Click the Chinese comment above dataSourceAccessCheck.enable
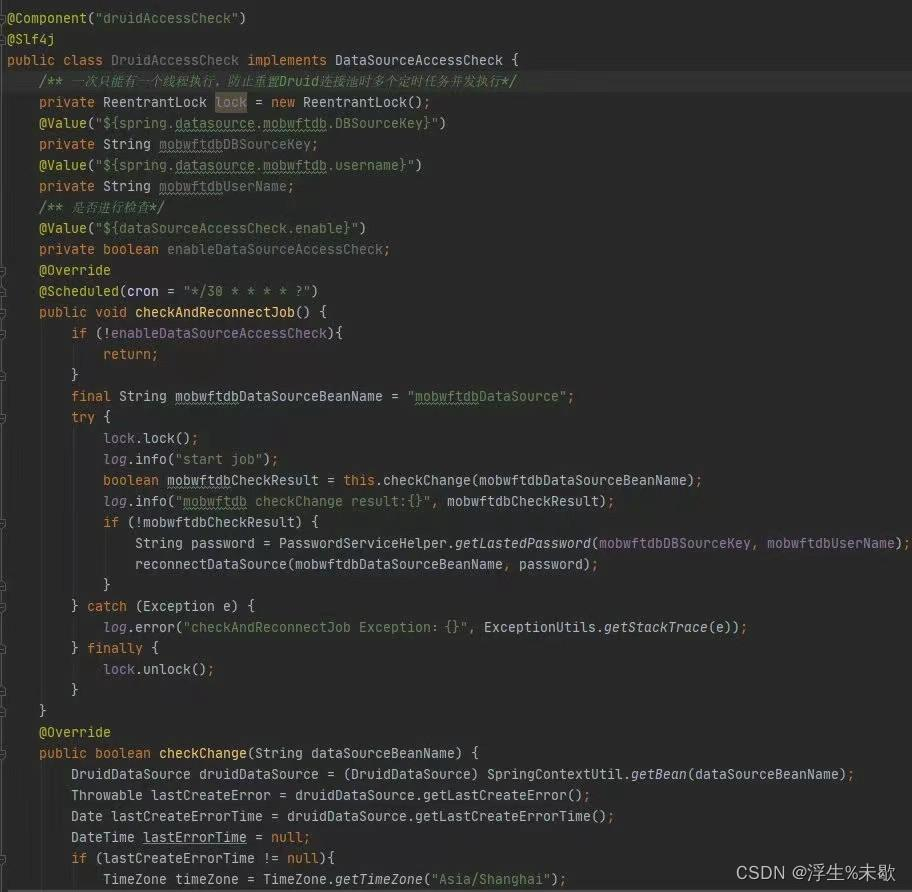 click(x=101, y=208)
